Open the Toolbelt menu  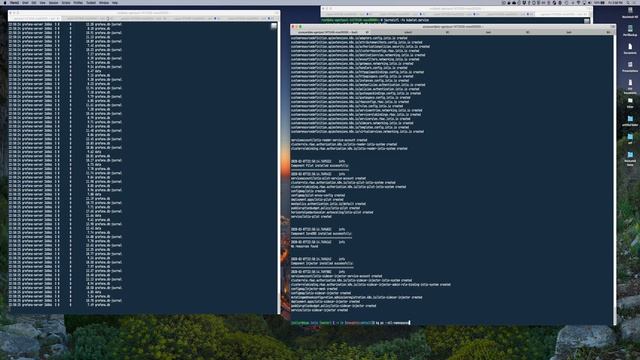91,2
